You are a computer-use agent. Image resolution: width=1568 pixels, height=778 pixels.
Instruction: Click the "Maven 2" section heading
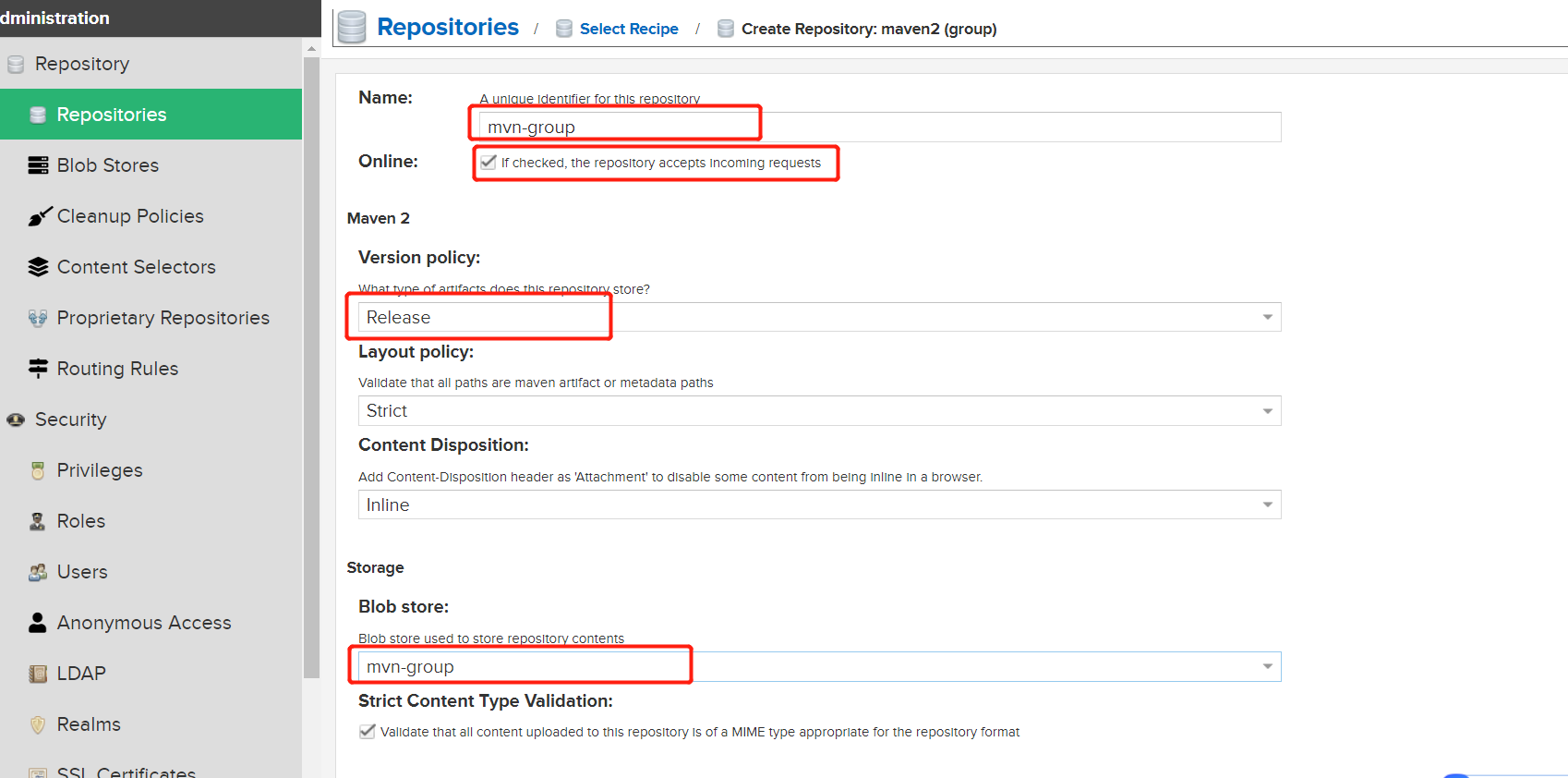tap(378, 218)
